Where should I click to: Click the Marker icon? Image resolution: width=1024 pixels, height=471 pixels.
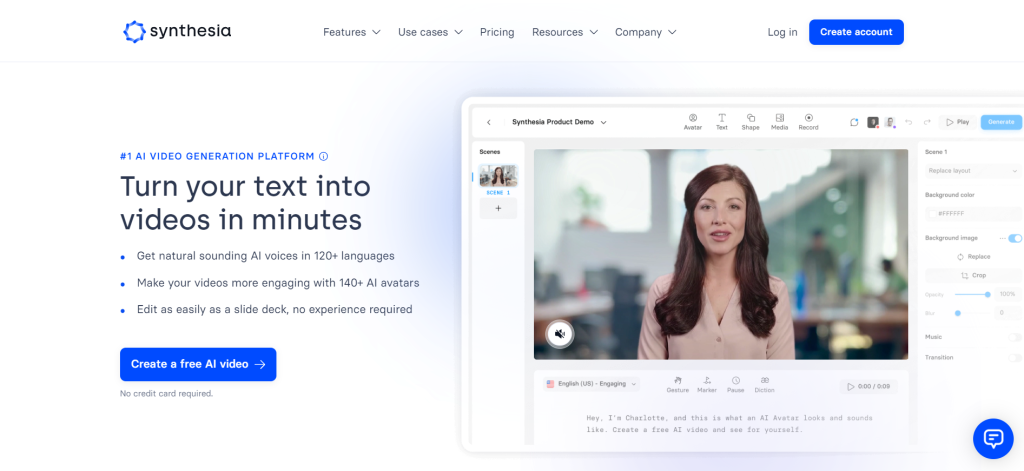click(x=707, y=385)
